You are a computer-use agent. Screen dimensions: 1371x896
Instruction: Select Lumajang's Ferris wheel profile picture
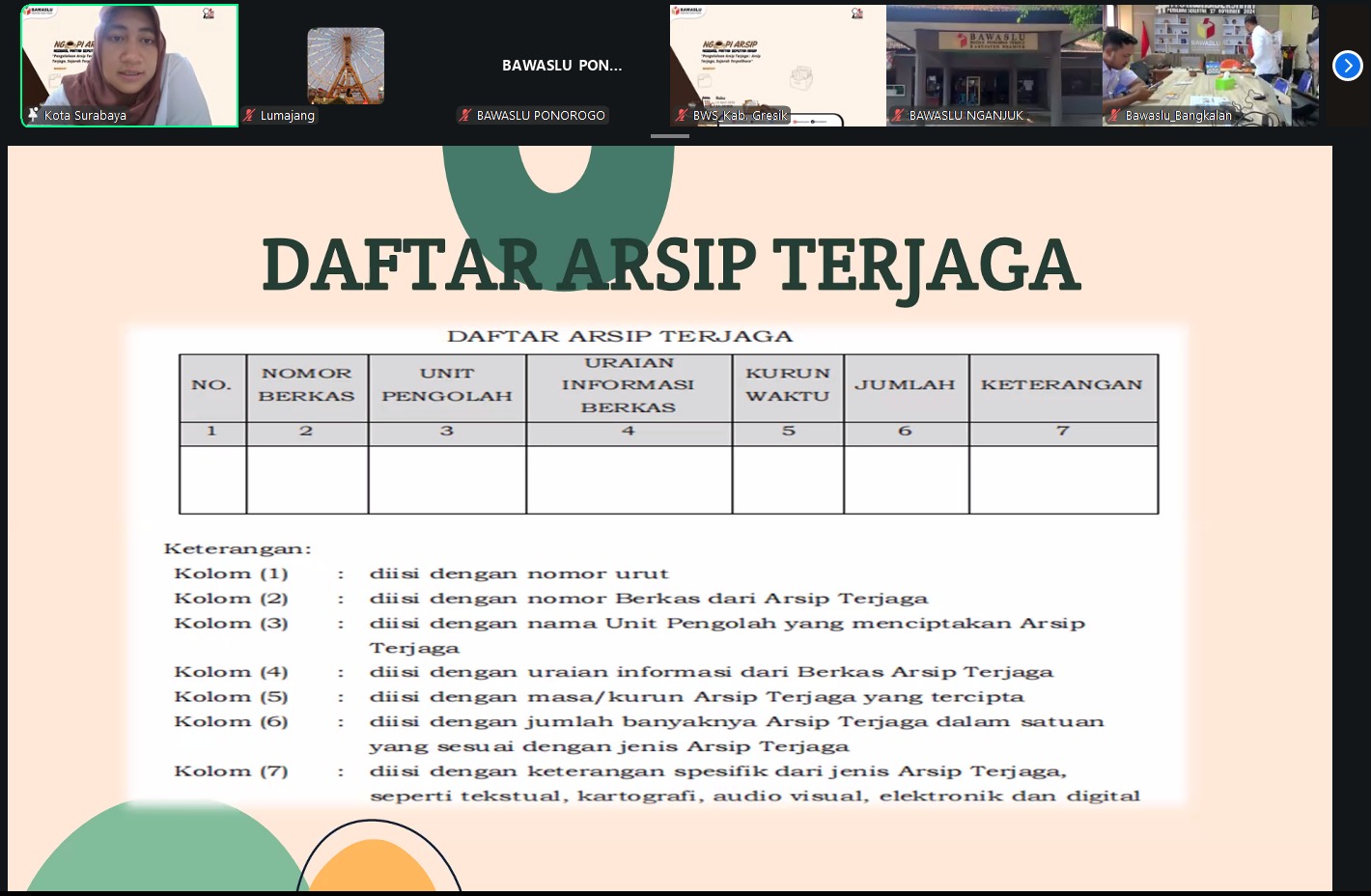pyautogui.click(x=346, y=66)
